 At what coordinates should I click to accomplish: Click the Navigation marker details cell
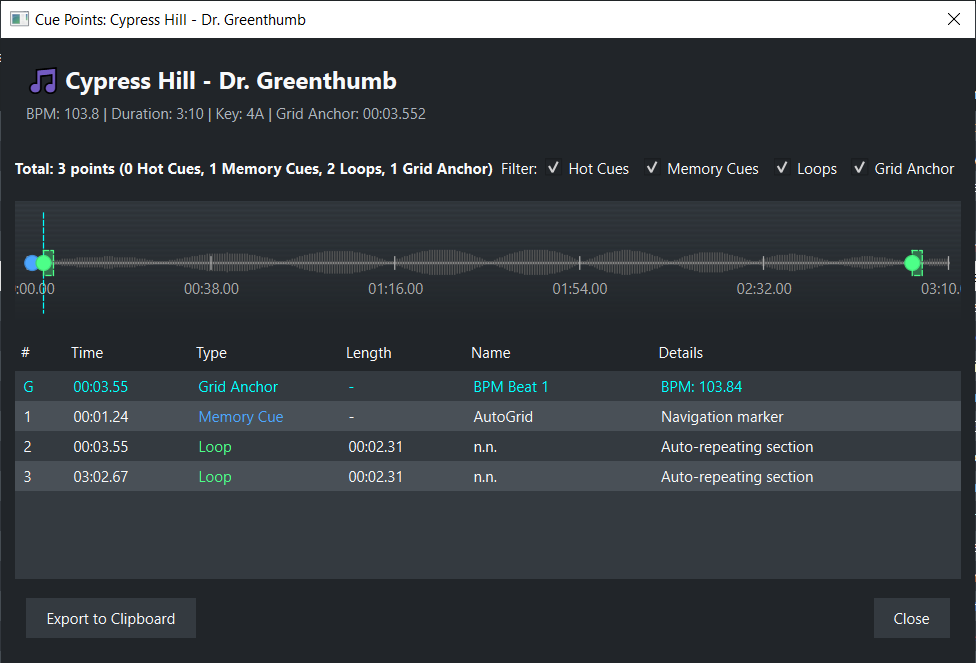[x=722, y=416]
